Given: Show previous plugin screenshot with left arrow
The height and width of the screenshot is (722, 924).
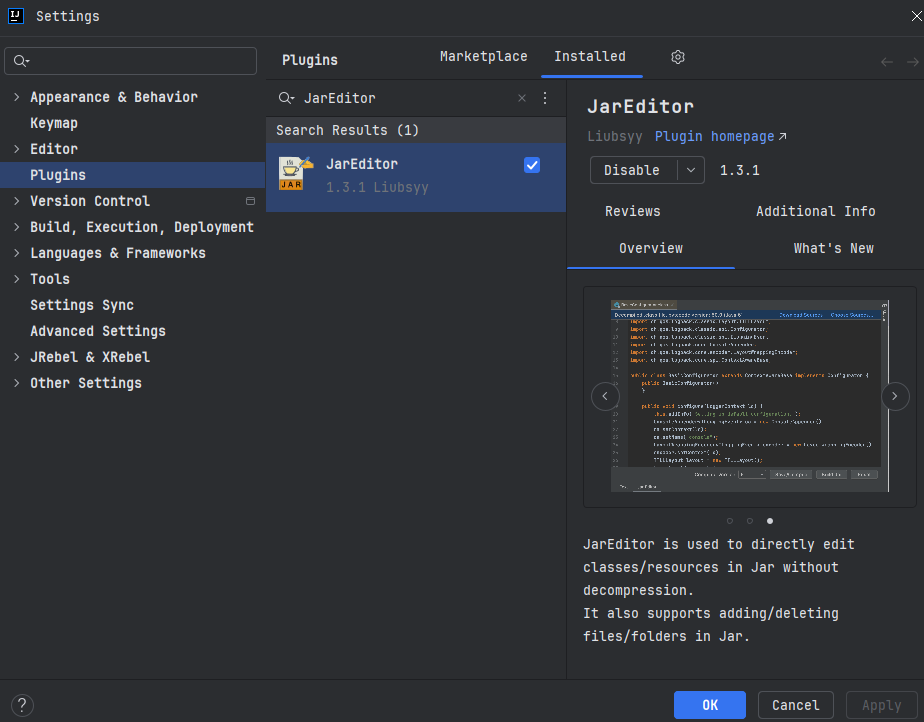Looking at the screenshot, I should [x=605, y=397].
